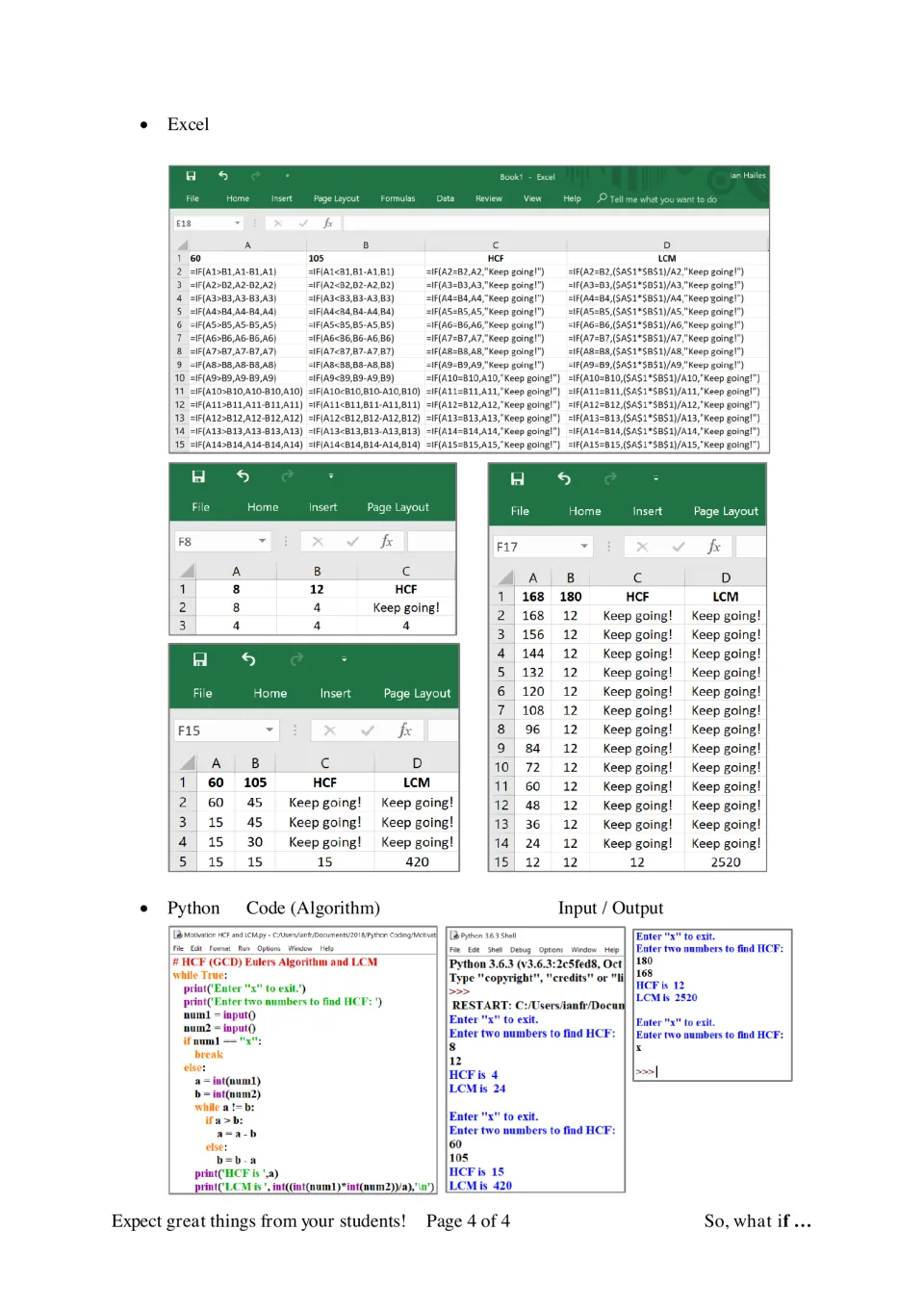Click Undo arrow in Excel window showing E18

click(x=223, y=176)
